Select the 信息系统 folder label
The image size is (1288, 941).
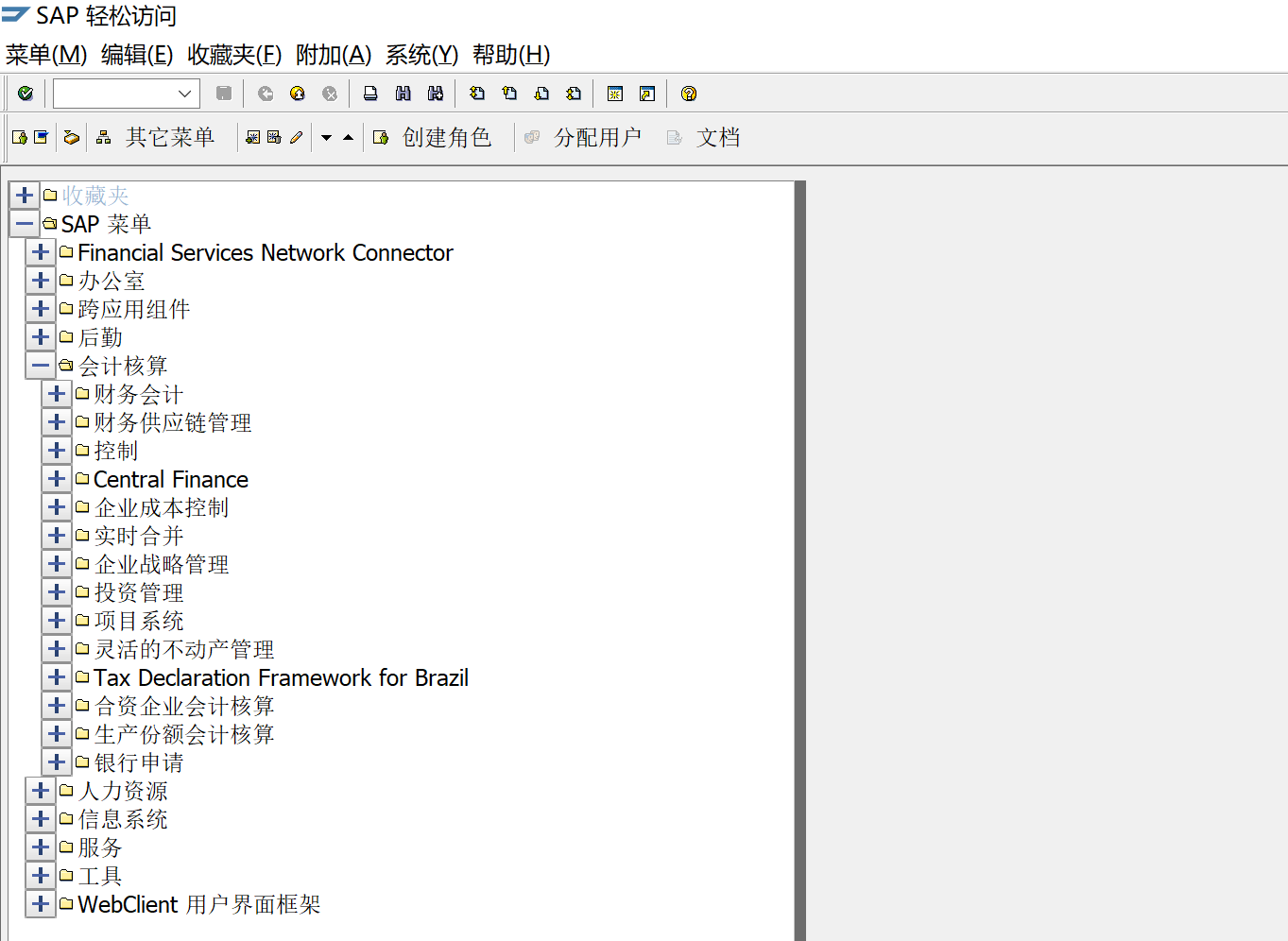[123, 819]
